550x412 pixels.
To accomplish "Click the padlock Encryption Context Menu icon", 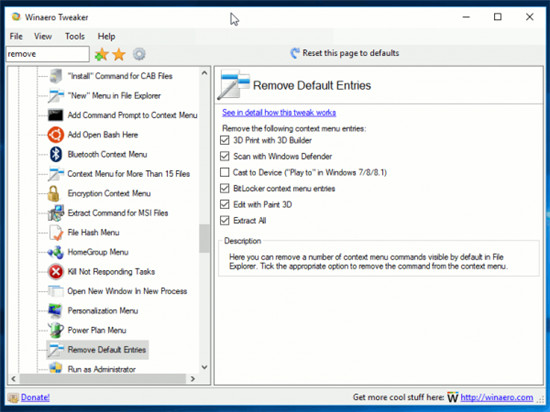I will point(54,194).
